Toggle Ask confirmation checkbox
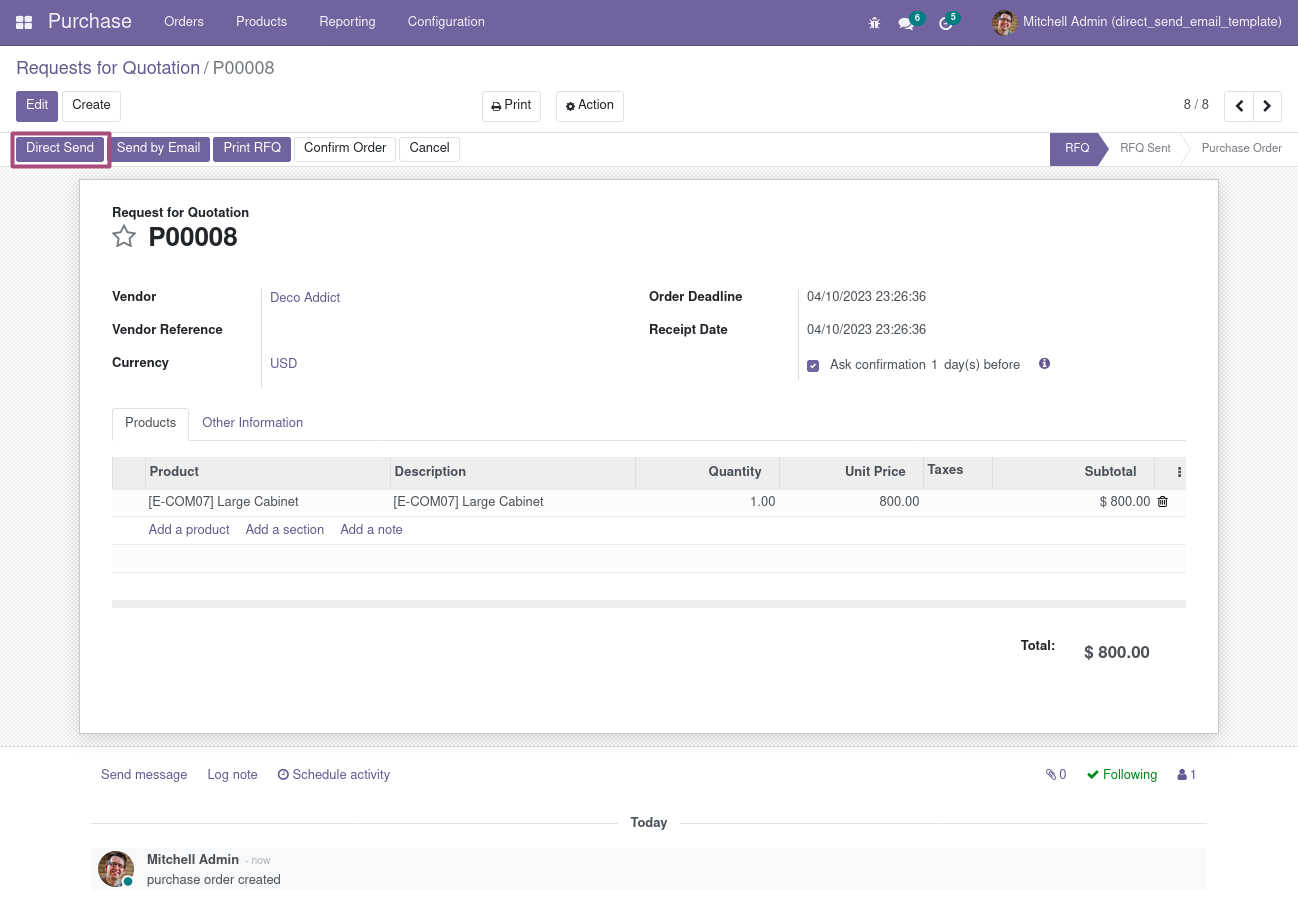 813,366
